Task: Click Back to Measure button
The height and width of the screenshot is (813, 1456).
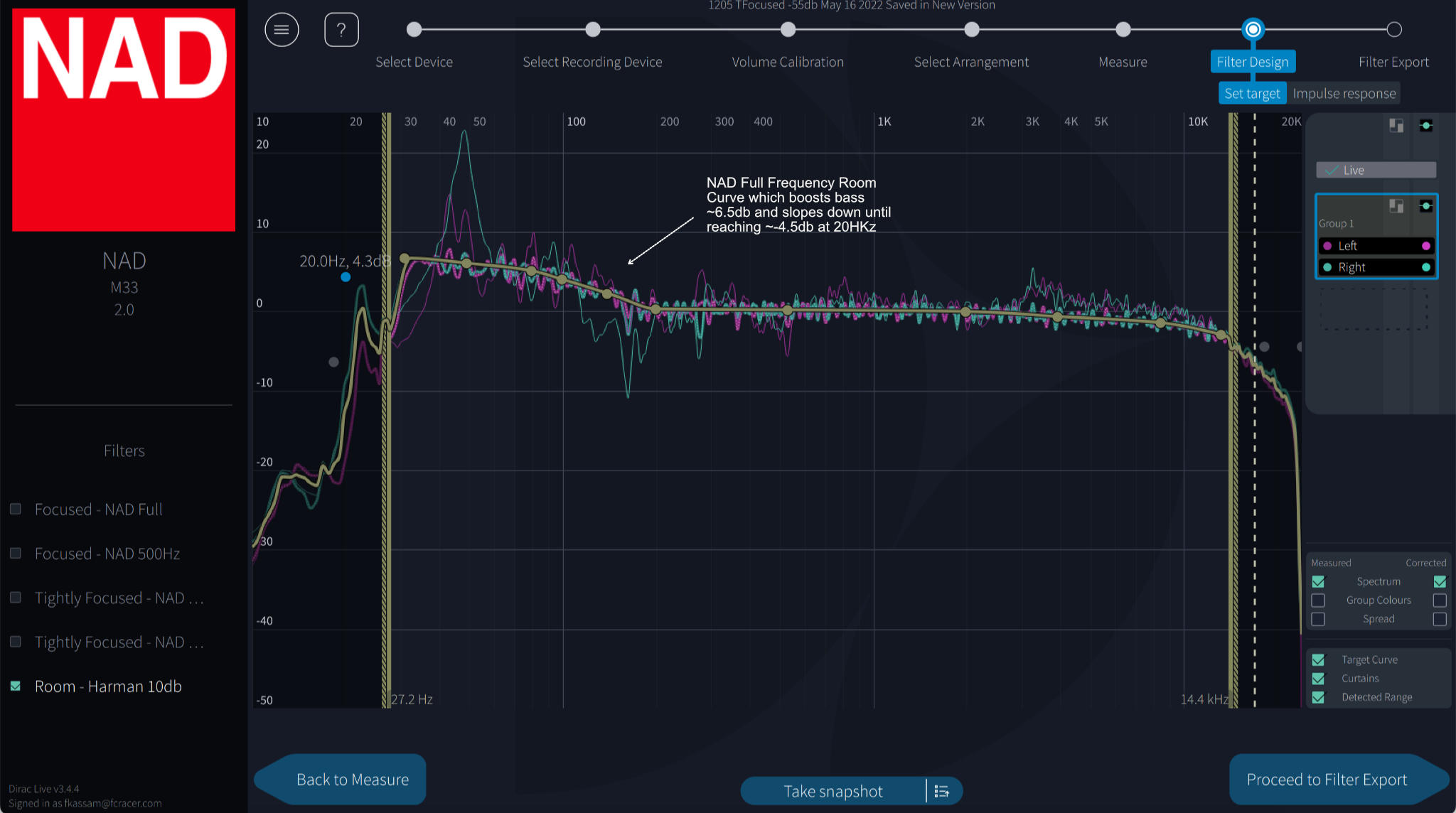Action: [x=352, y=778]
